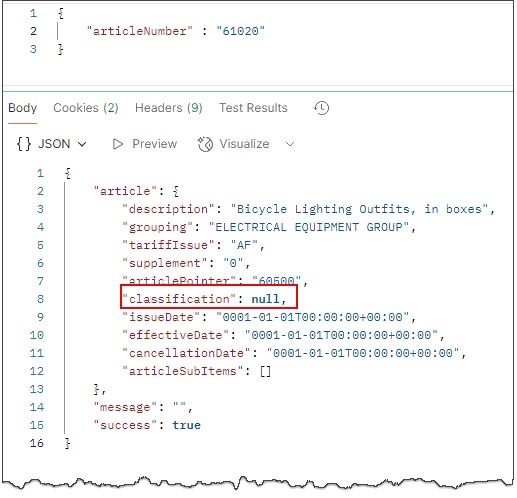The height and width of the screenshot is (498, 517).
Task: Click the cancellationDate timestamp value
Action: (363, 353)
